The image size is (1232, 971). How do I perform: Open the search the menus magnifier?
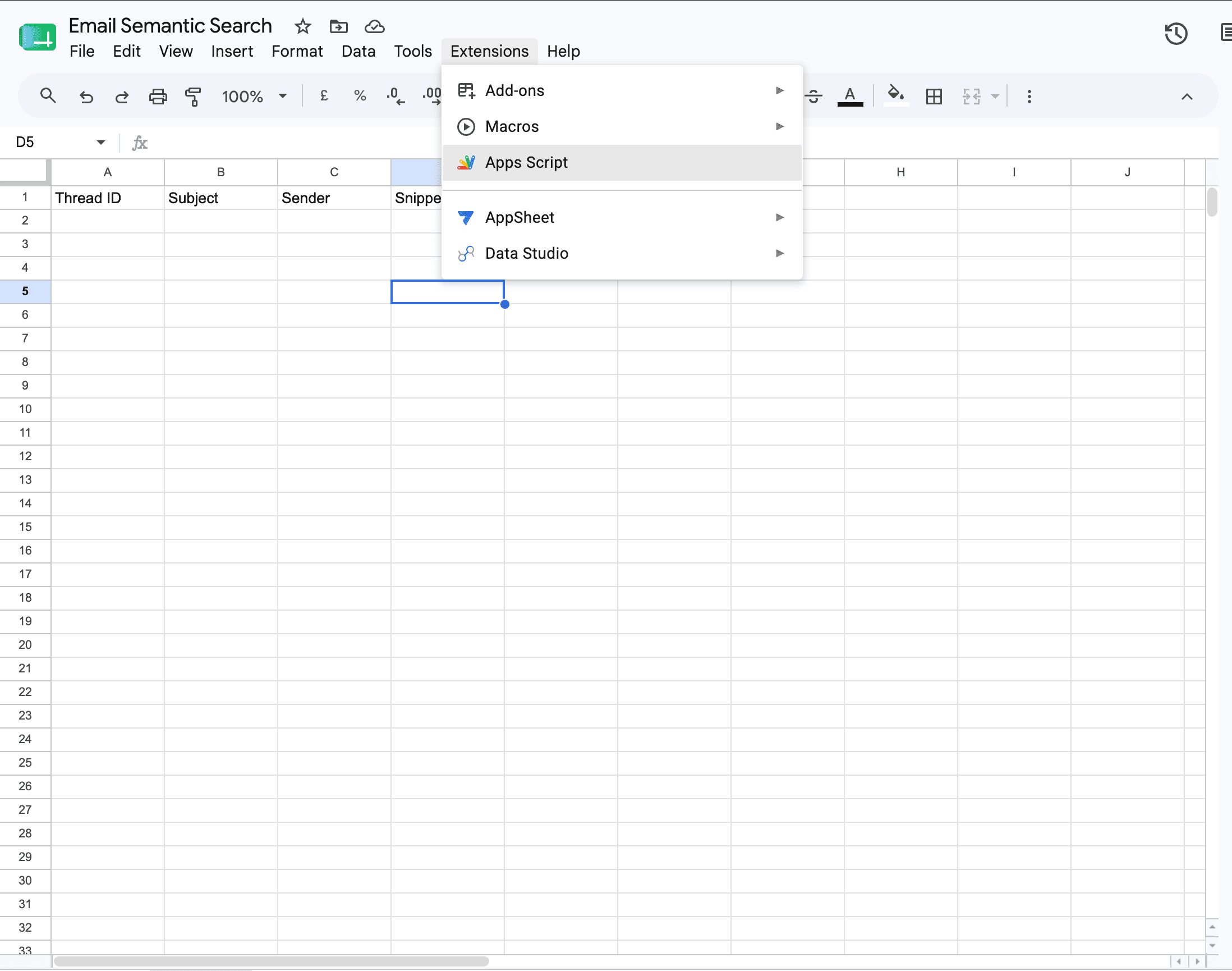click(x=48, y=96)
